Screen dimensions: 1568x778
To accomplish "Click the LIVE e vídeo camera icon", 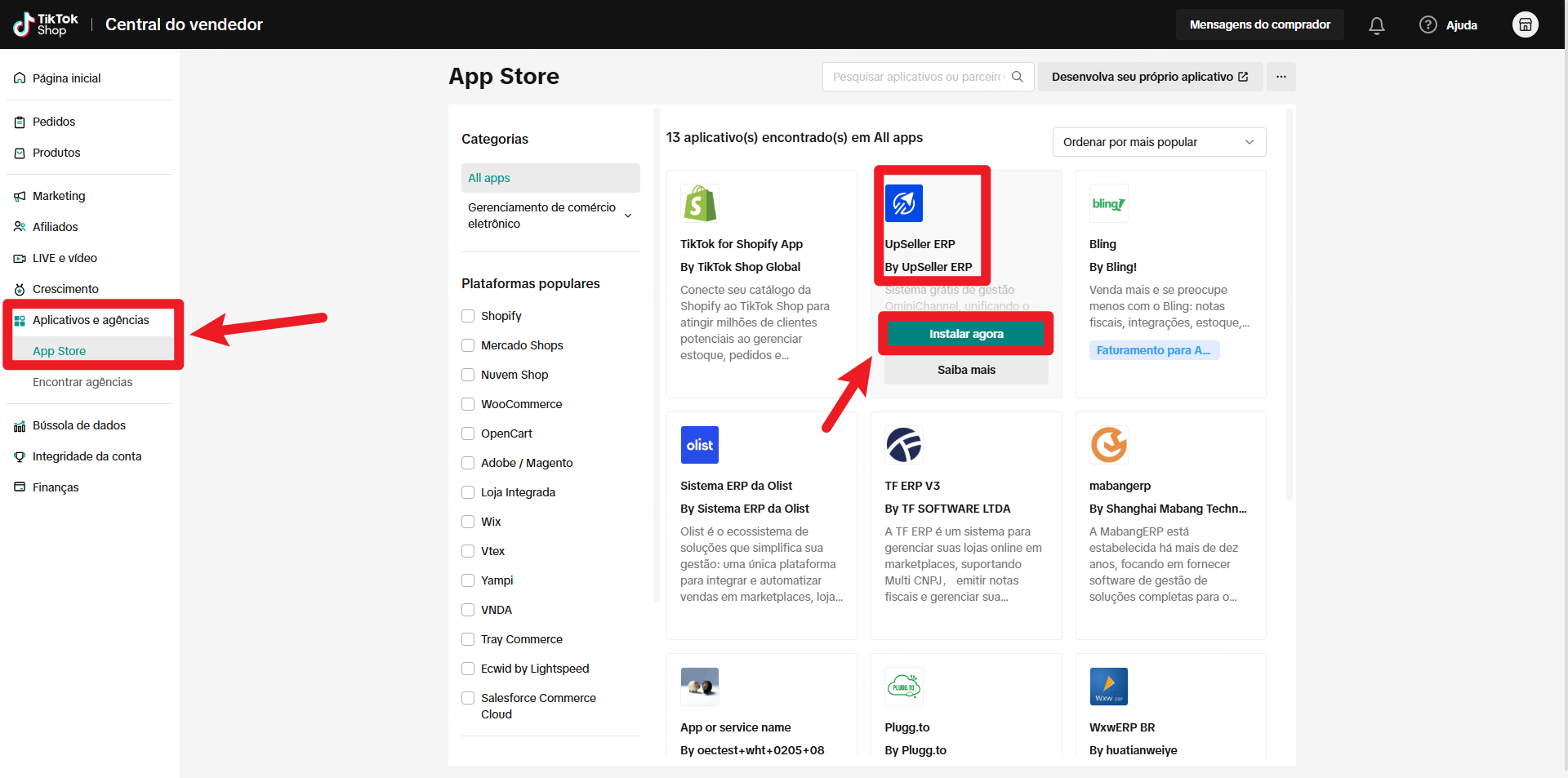I will tap(20, 258).
